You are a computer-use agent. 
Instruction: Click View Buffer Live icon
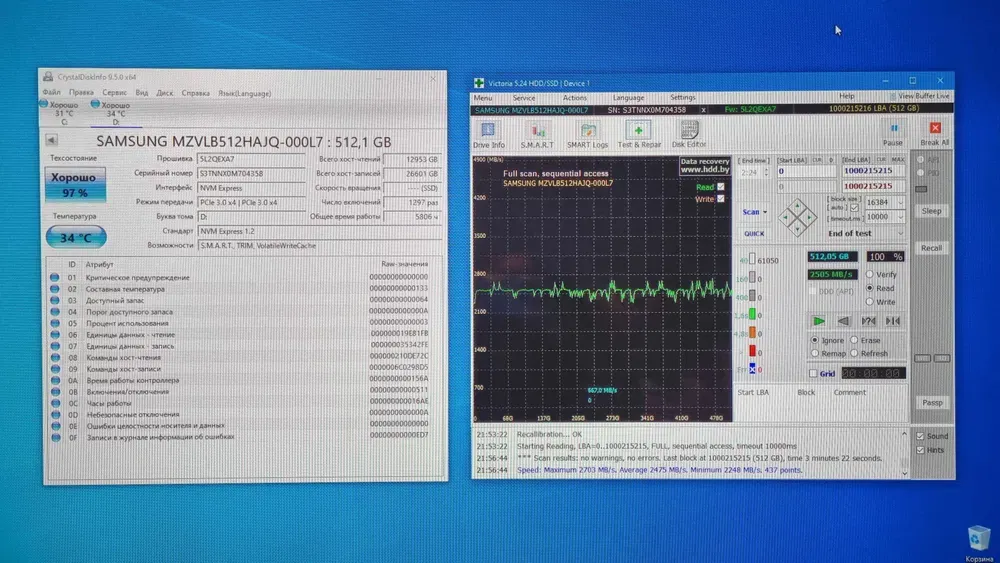893,96
